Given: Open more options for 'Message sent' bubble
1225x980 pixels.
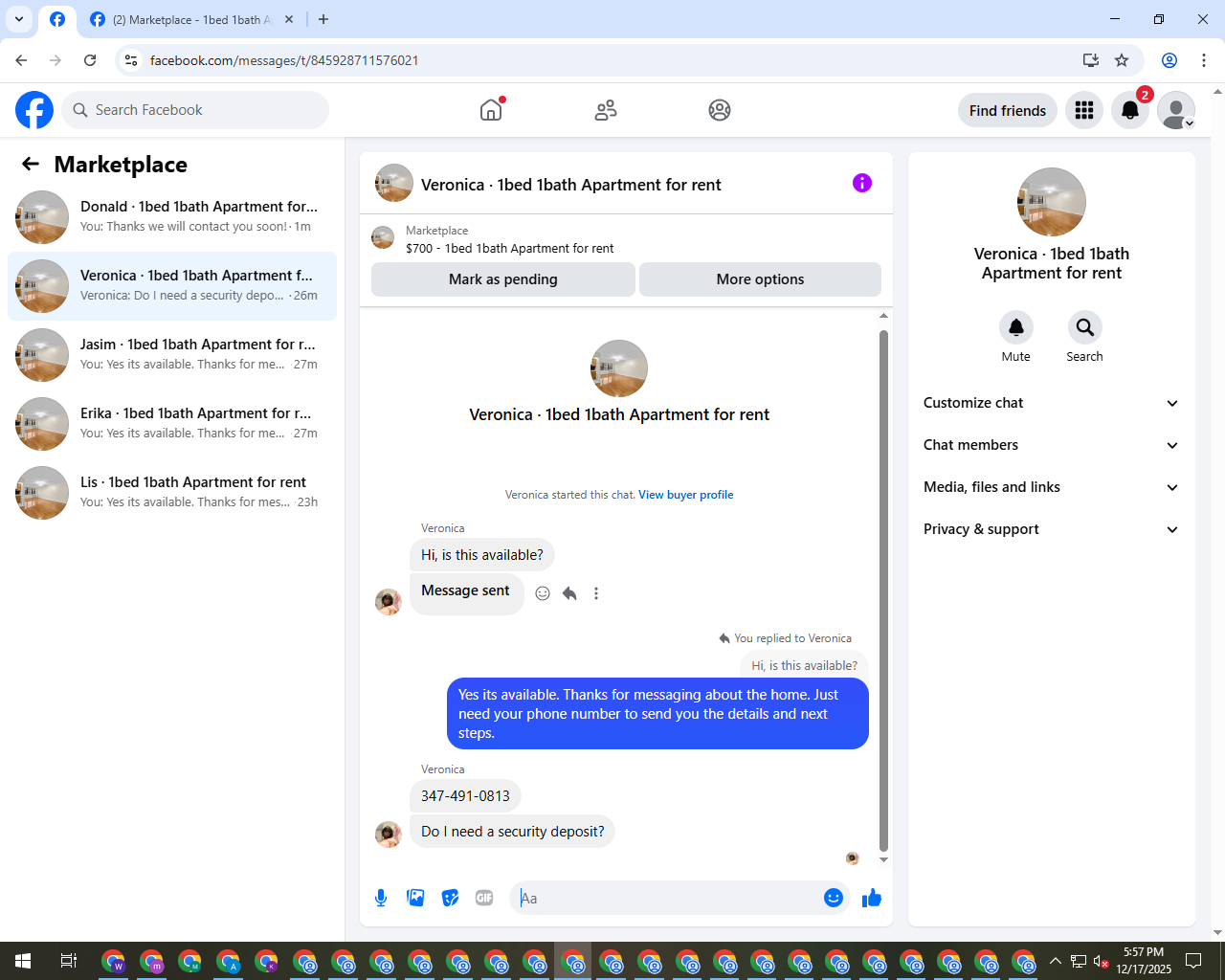Looking at the screenshot, I should coord(596,593).
